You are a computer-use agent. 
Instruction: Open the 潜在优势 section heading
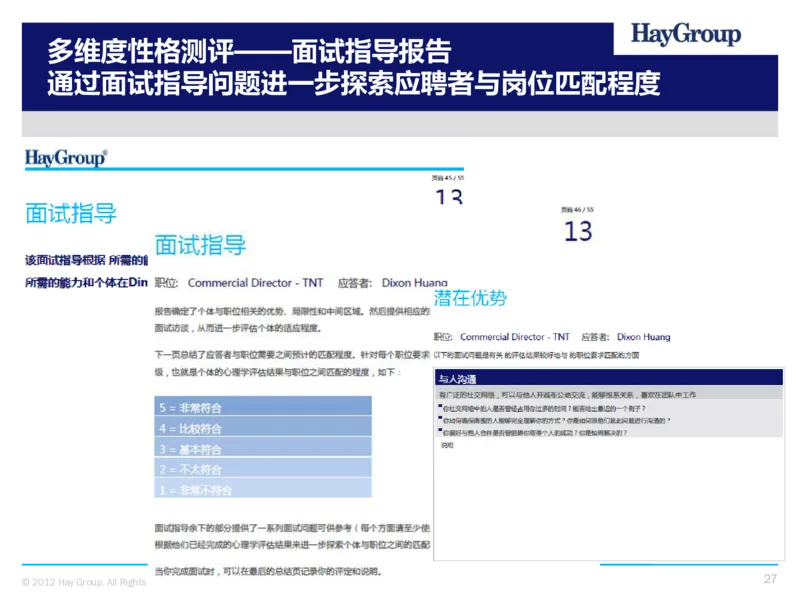click(x=472, y=296)
